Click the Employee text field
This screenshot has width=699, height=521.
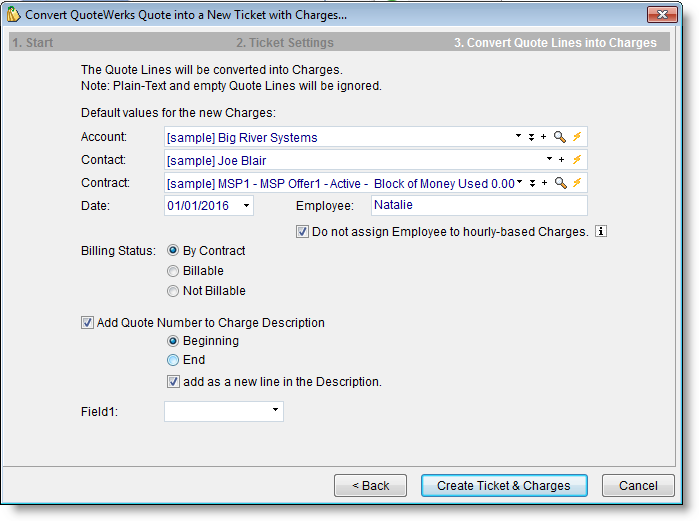478,205
